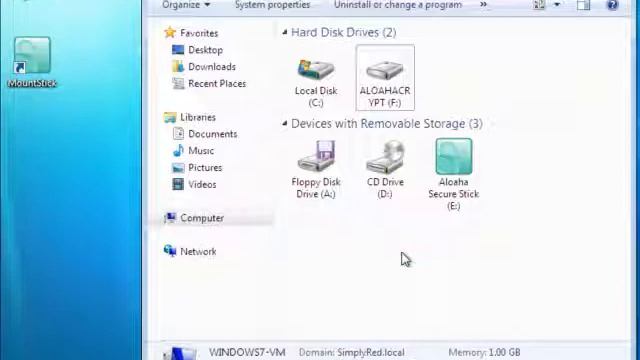Open Recent Places under Favorites
640x360 pixels.
point(217,83)
